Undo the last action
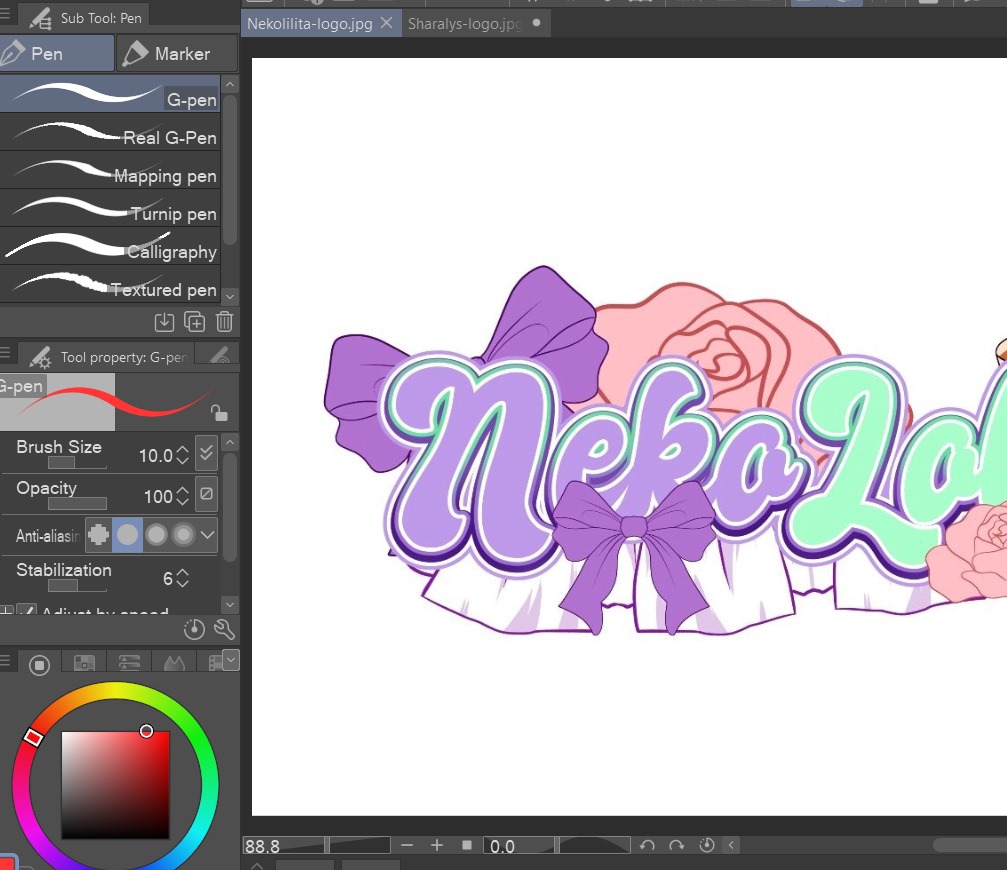 tap(648, 845)
